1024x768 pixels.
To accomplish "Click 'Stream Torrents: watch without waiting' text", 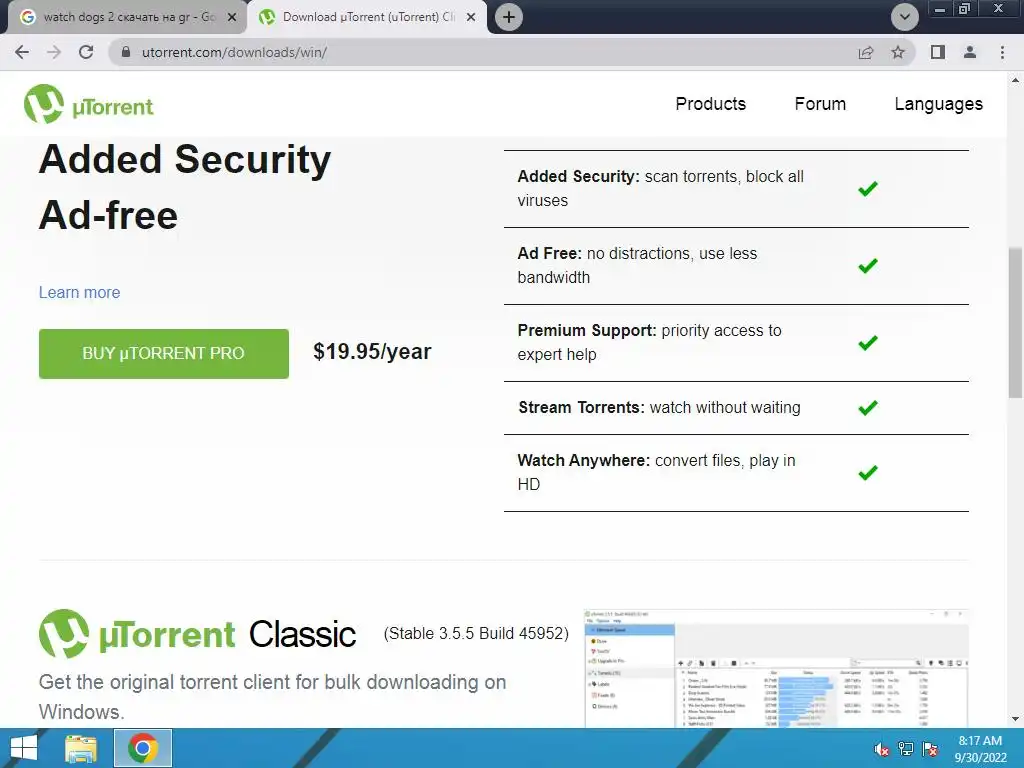I will coord(659,408).
